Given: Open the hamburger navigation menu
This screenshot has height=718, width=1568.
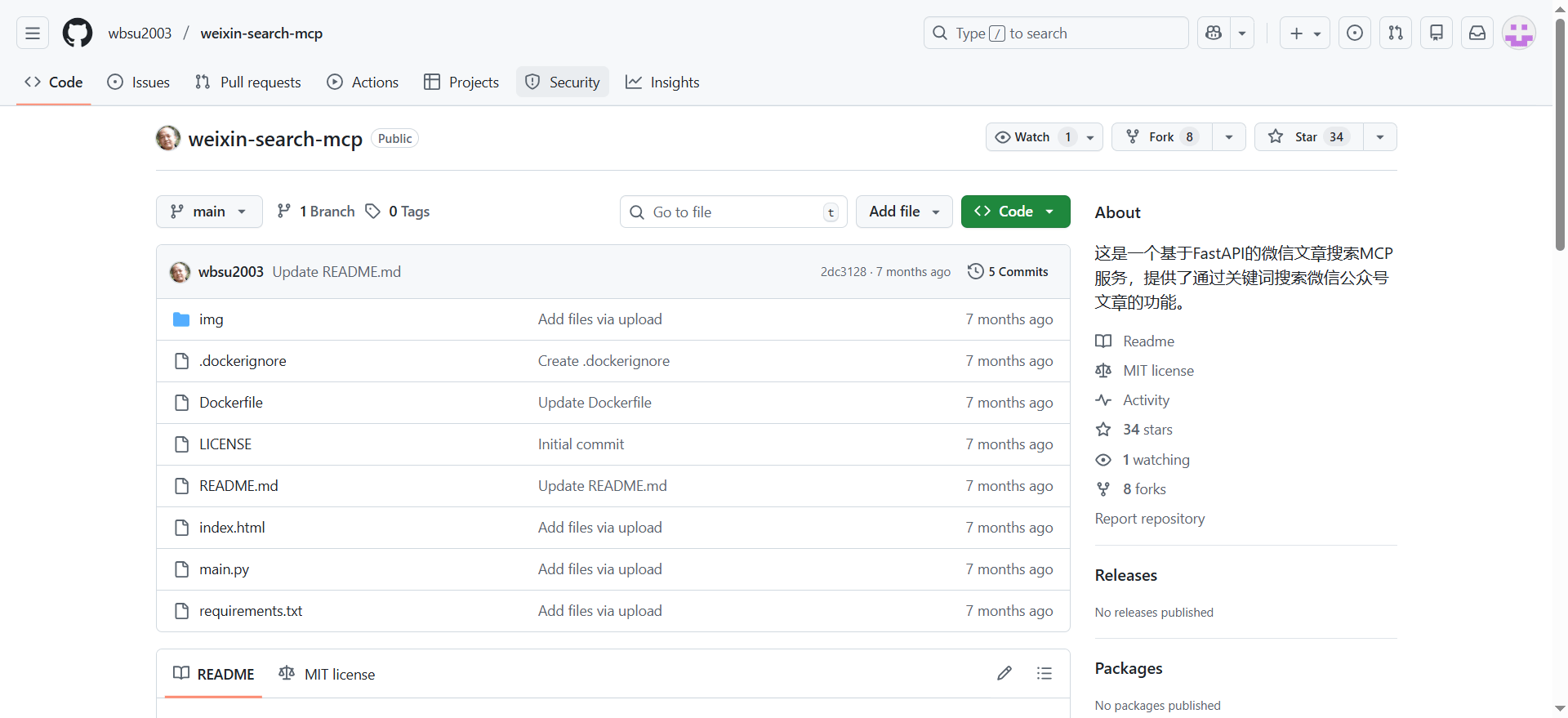Looking at the screenshot, I should pyautogui.click(x=33, y=33).
